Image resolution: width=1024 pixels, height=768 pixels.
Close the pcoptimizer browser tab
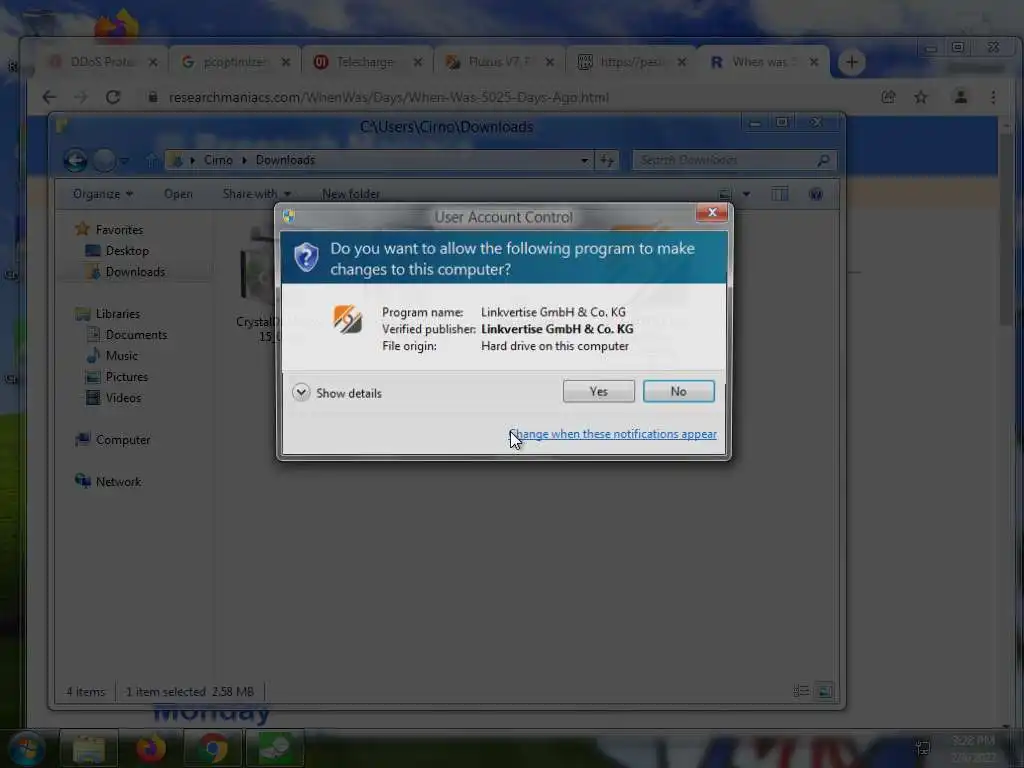285,62
